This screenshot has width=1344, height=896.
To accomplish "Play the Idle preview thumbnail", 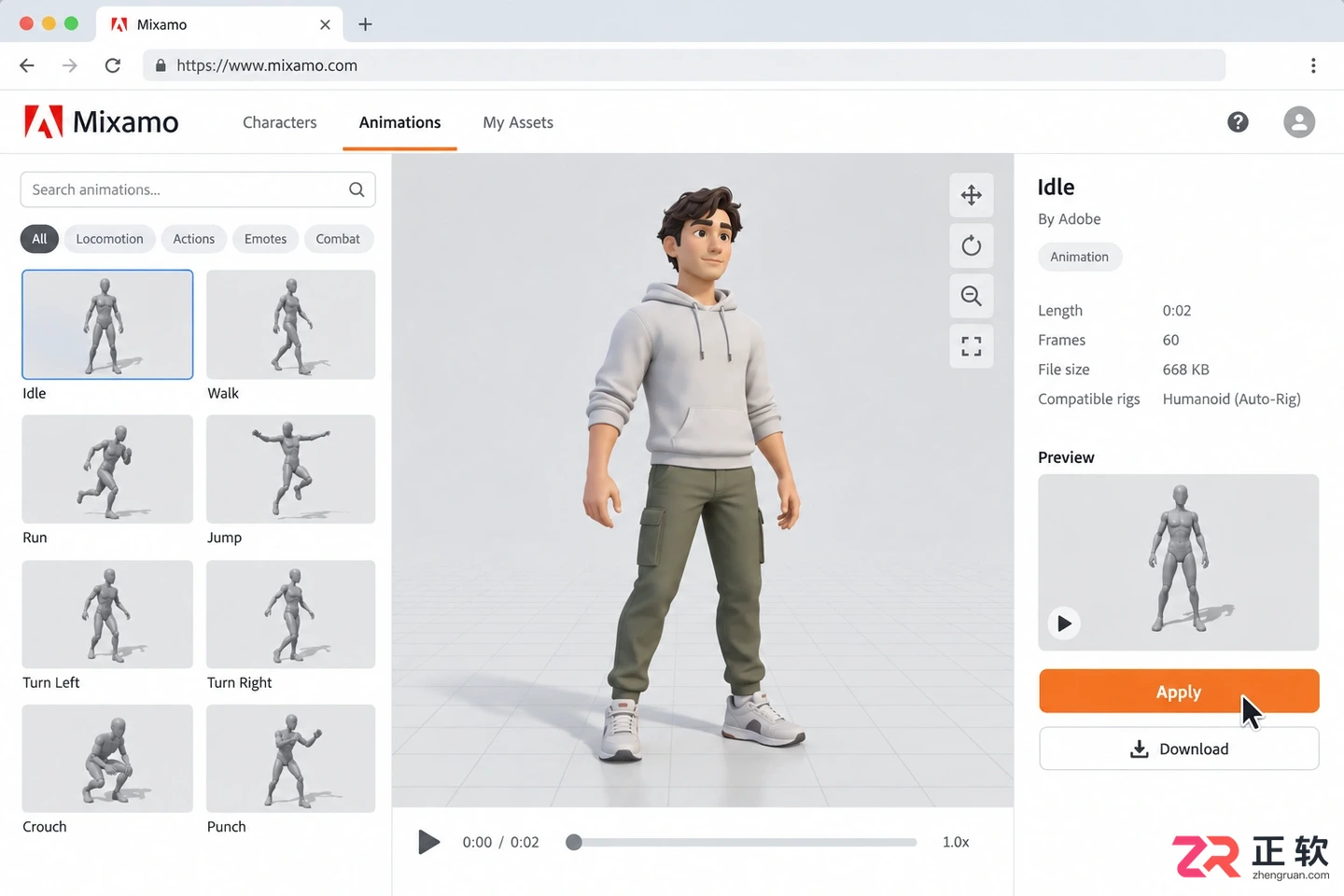I will [1064, 623].
